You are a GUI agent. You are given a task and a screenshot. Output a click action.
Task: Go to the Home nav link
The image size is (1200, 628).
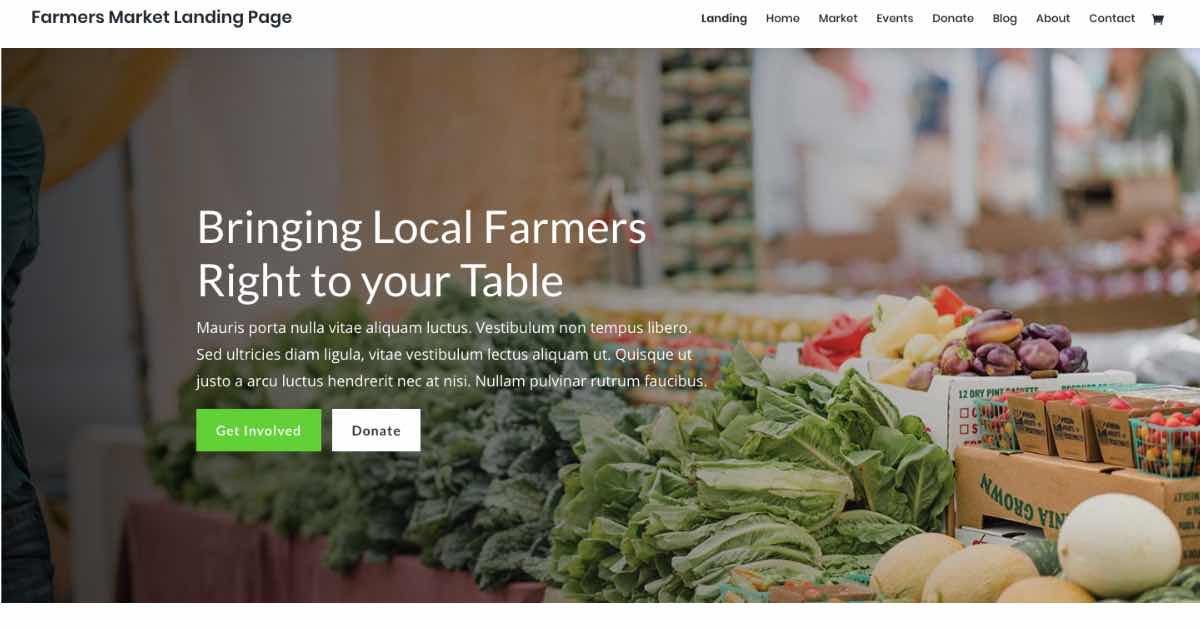click(783, 18)
